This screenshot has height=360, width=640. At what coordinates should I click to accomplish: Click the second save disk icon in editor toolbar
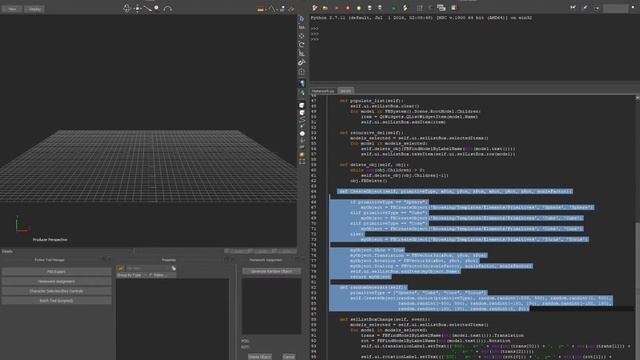(x=380, y=8)
